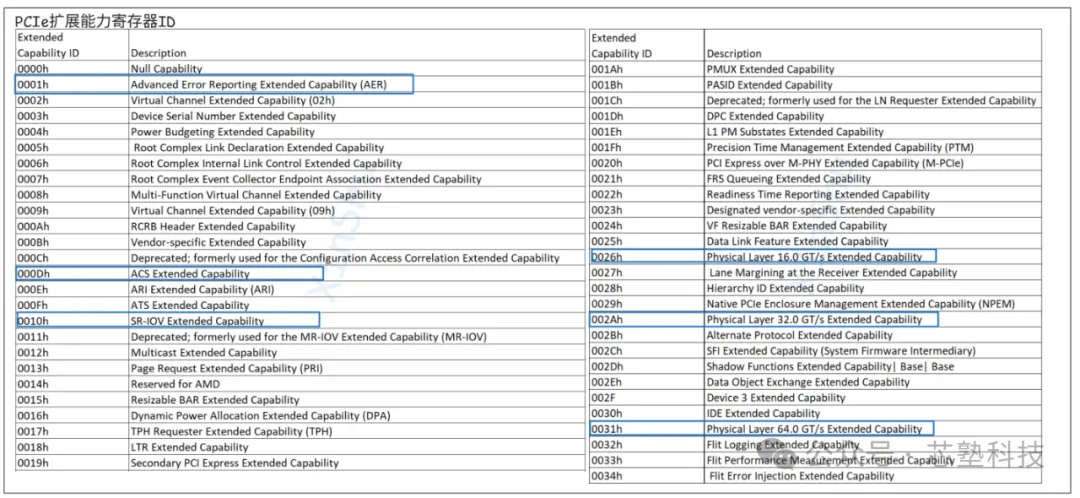This screenshot has width=1080, height=498.
Task: Click the Physical Layer 16.0 GT/s entry
Action: pos(814,257)
